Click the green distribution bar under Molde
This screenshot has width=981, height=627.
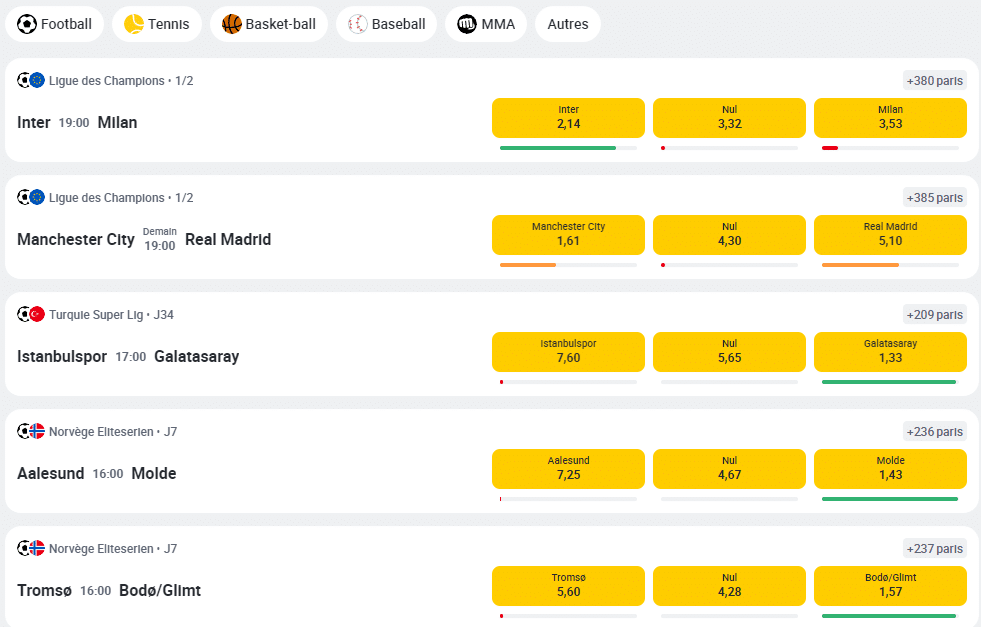coord(890,499)
